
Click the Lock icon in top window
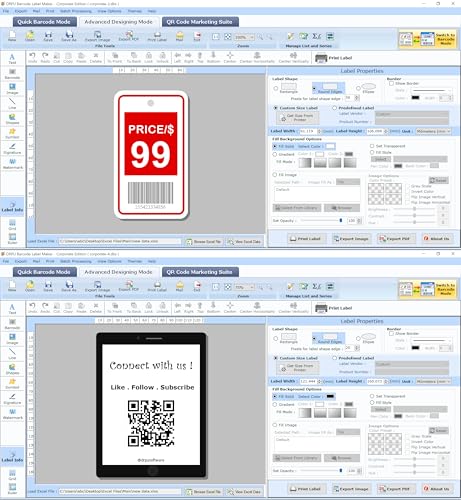point(149,57)
